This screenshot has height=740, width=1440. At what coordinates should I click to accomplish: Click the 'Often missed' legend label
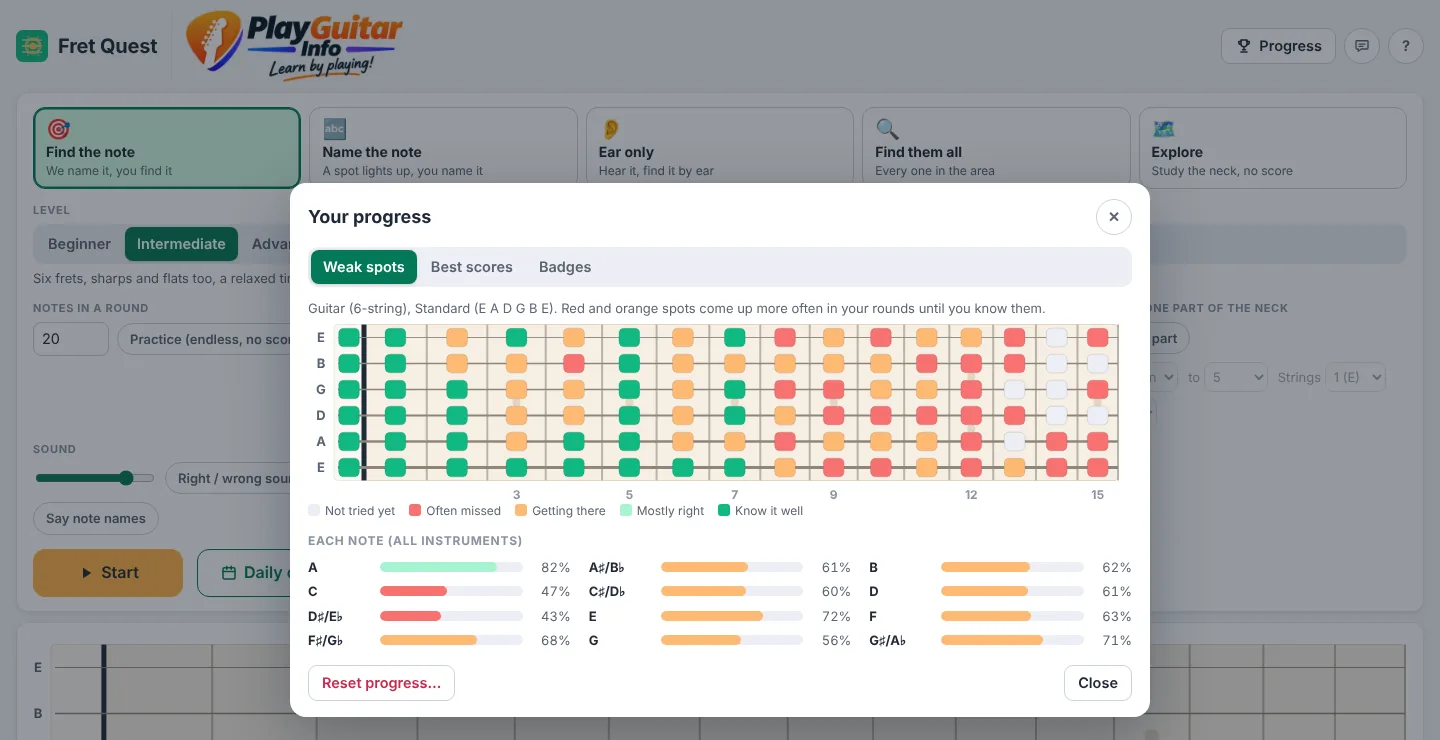pos(463,510)
